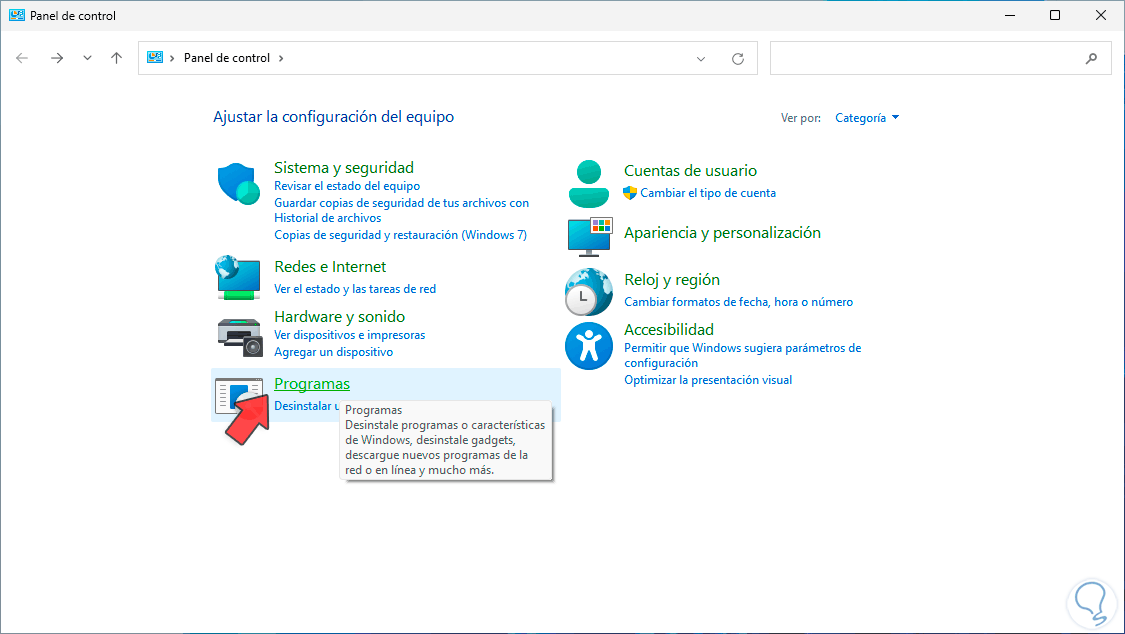The image size is (1125, 634).
Task: Click the address bar Control Panel icon
Action: coord(155,57)
